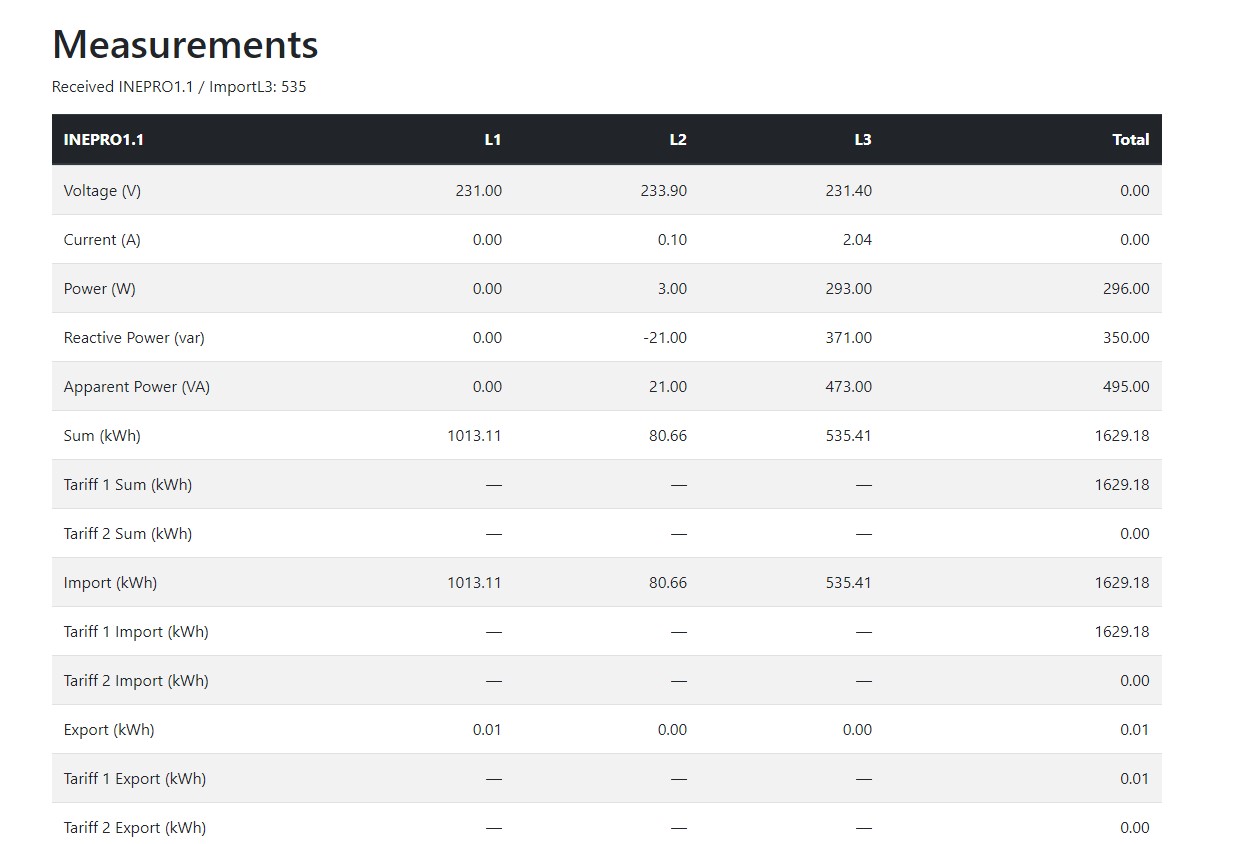Click the L1 value in the Sum (kWh) row
Viewport: 1255px width, 844px height.
[474, 436]
